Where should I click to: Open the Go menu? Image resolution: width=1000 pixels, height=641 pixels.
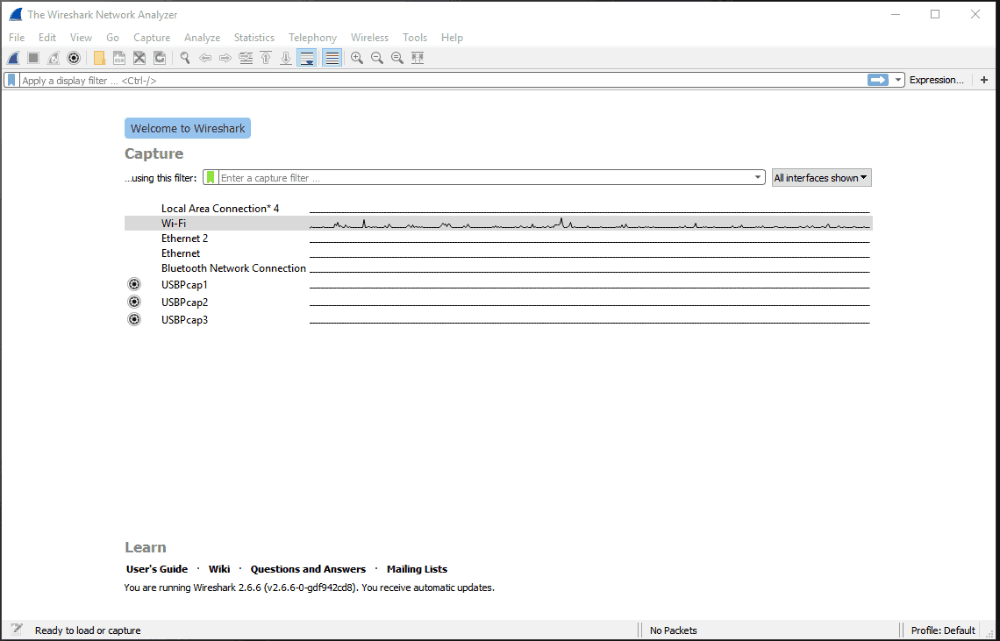(113, 38)
